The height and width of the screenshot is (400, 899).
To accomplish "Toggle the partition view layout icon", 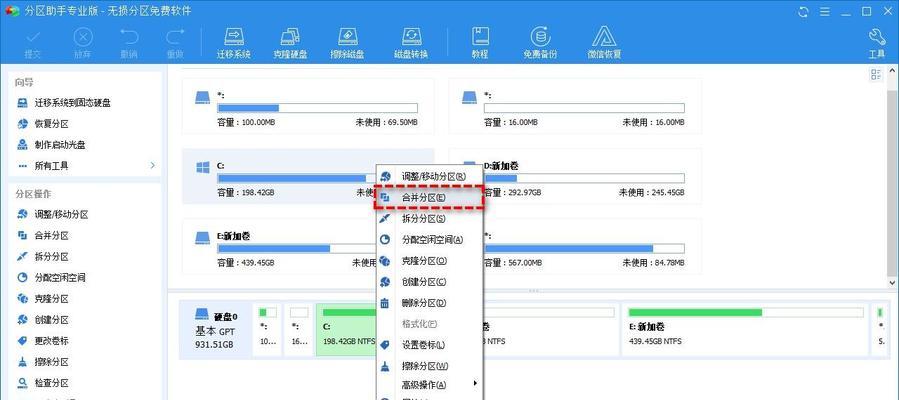I will pos(876,74).
